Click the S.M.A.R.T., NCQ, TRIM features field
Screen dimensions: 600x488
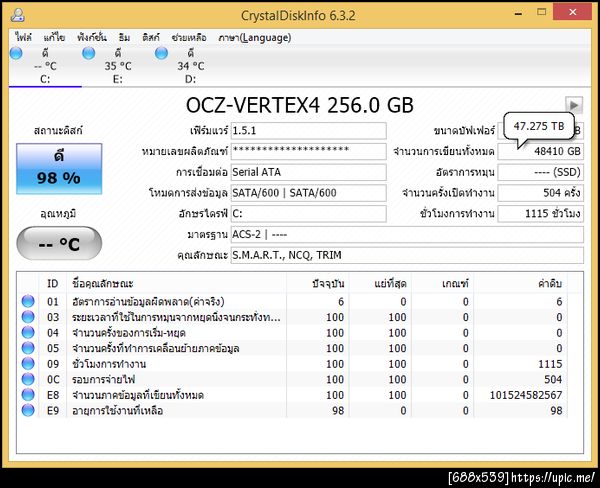tap(407, 255)
